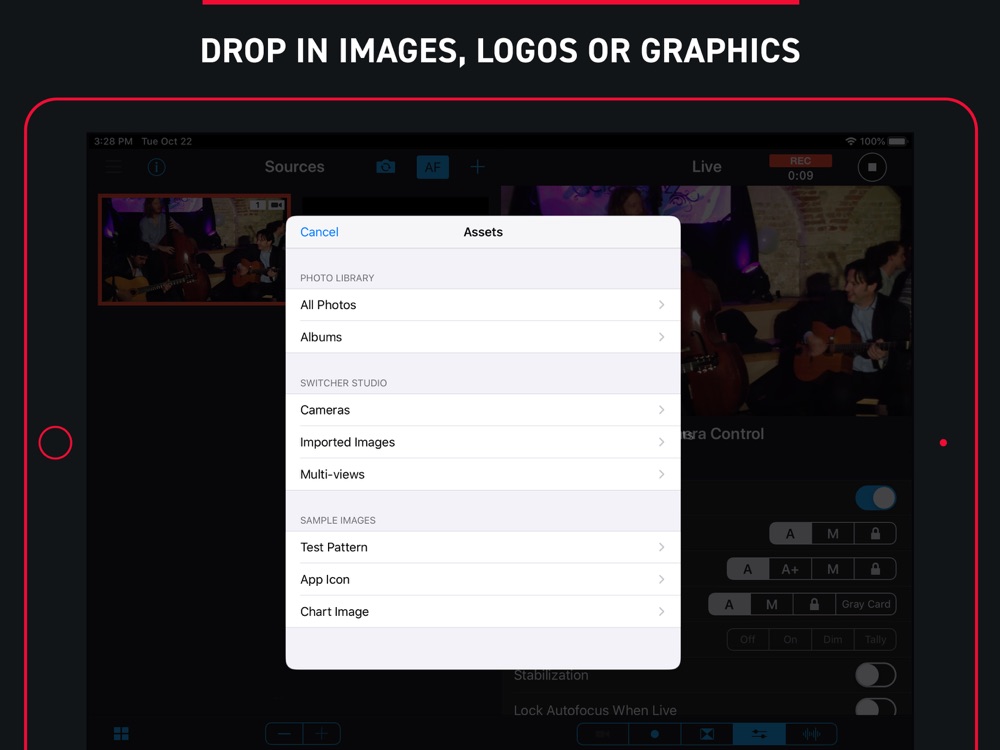Screen dimensions: 1000x750
Task: Select the transitions tab icon in bottom toolbar
Action: click(707, 734)
